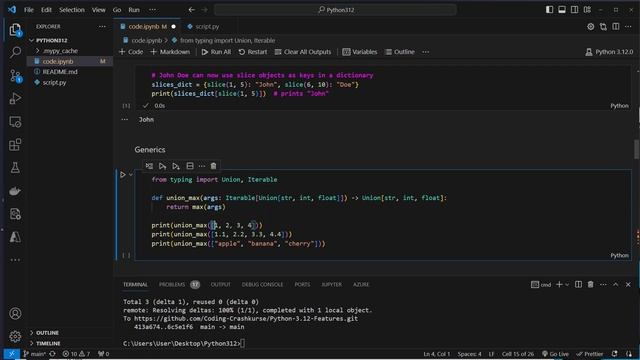640x360 pixels.
Task: Click Go Live in status bar
Action: tap(556, 353)
